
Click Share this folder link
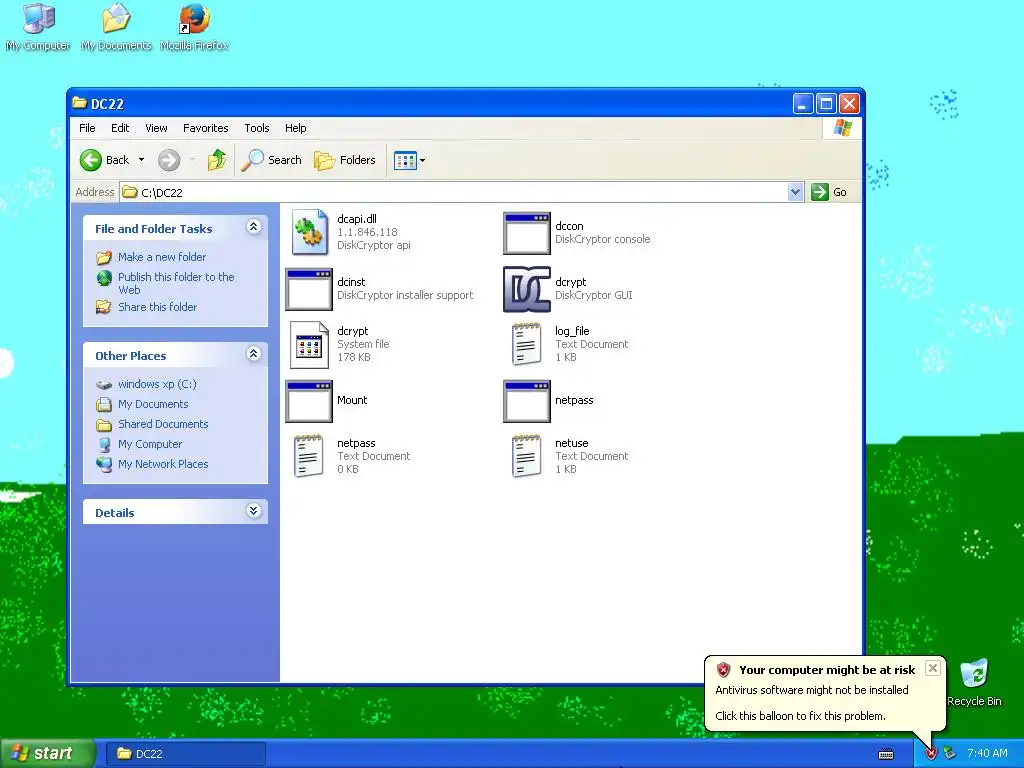[x=157, y=307]
